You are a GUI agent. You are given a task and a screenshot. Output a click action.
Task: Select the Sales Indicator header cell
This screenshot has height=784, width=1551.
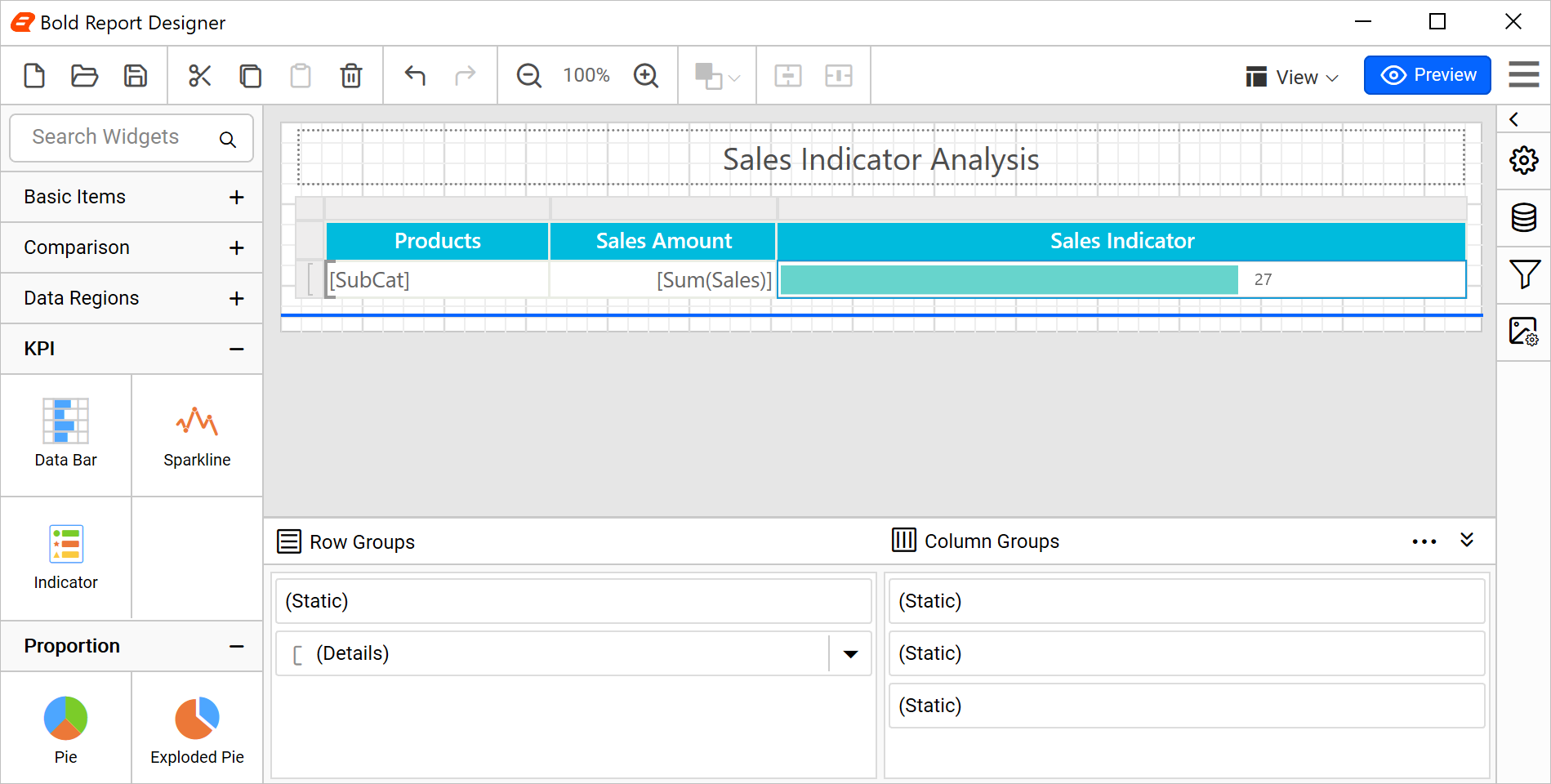click(x=1122, y=241)
